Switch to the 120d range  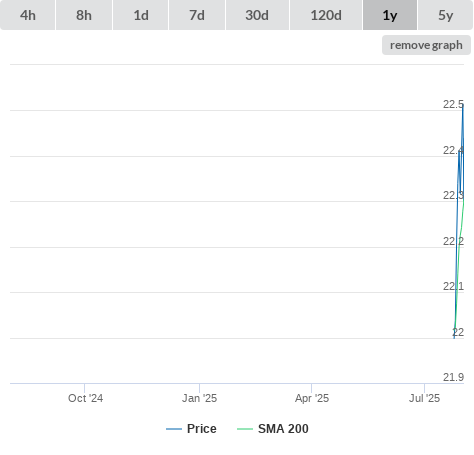tap(326, 15)
